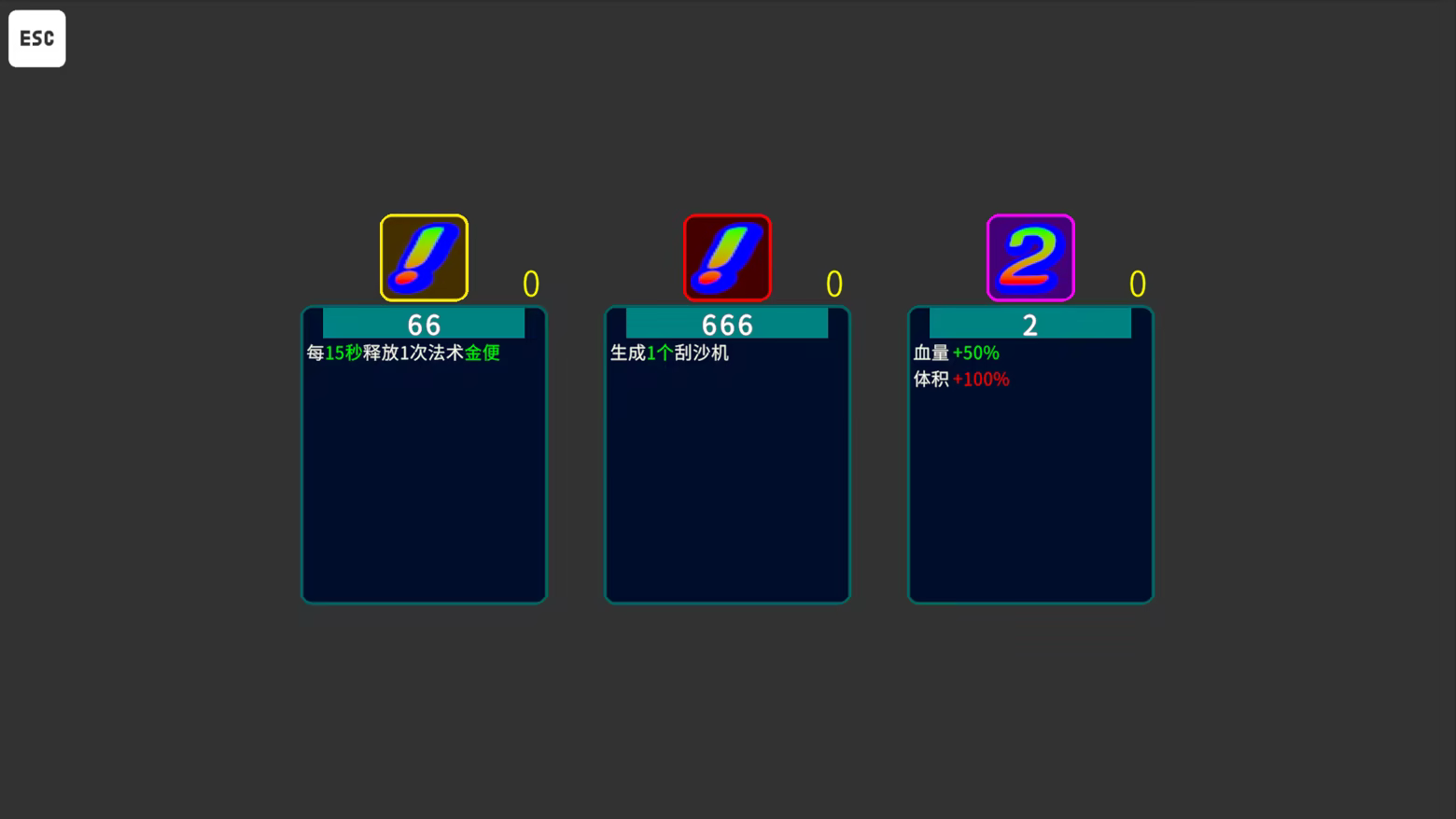The height and width of the screenshot is (819, 1456).
Task: Click the 血量 +50% text line
Action: 957,353
